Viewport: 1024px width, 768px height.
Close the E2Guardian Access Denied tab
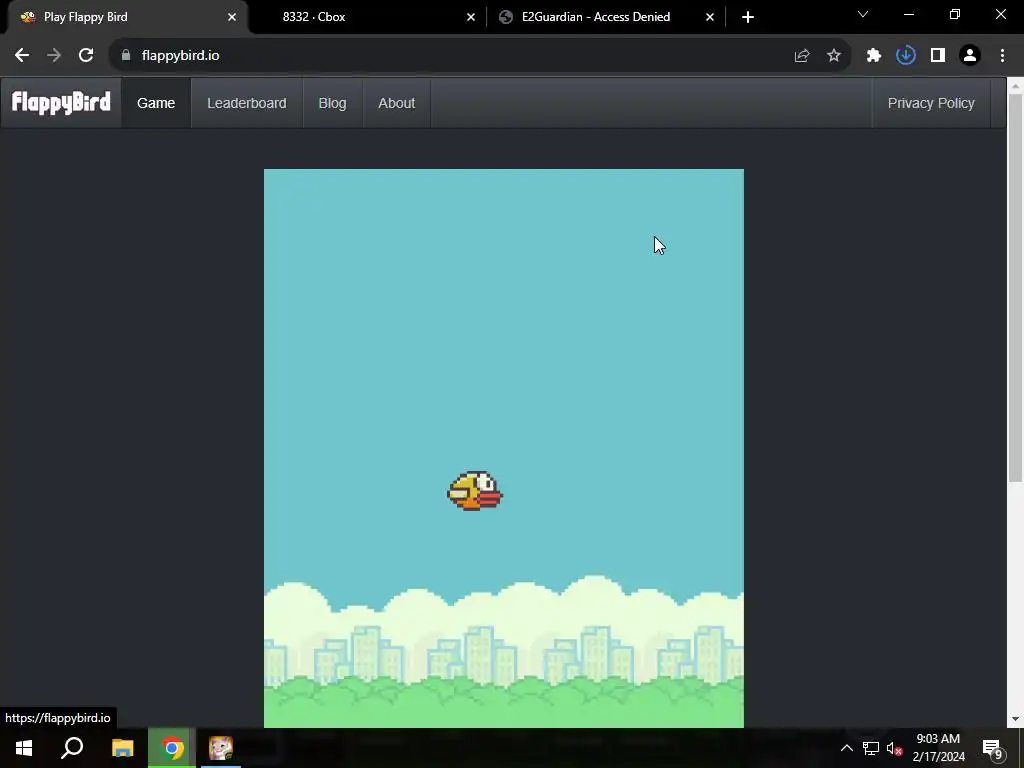(x=710, y=17)
